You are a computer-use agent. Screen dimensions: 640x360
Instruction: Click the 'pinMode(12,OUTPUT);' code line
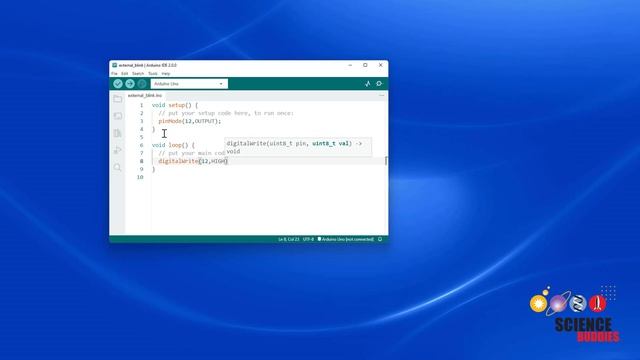(190, 121)
